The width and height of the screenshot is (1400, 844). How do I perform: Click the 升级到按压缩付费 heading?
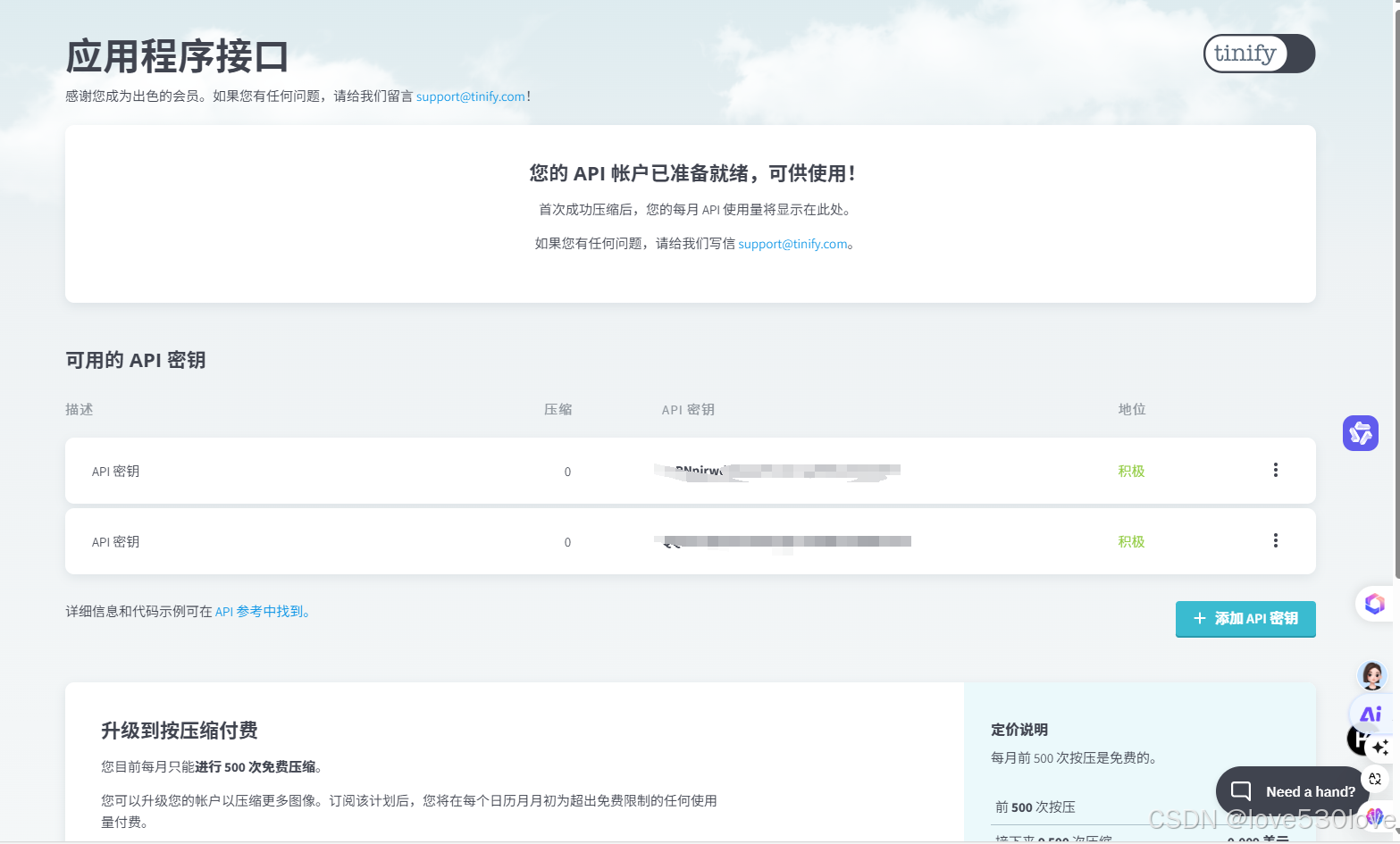coord(180,731)
